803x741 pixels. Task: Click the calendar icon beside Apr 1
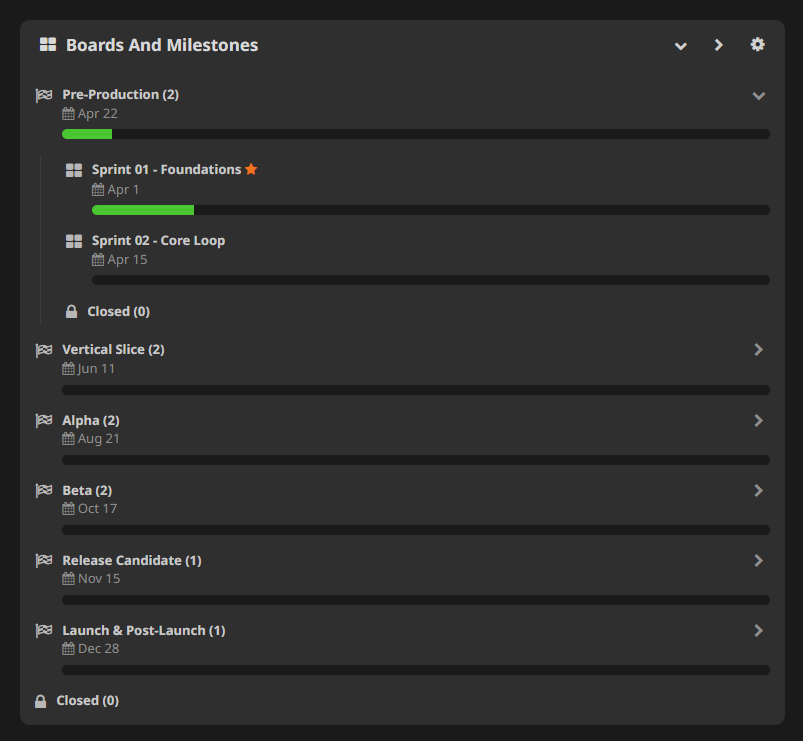tap(98, 189)
